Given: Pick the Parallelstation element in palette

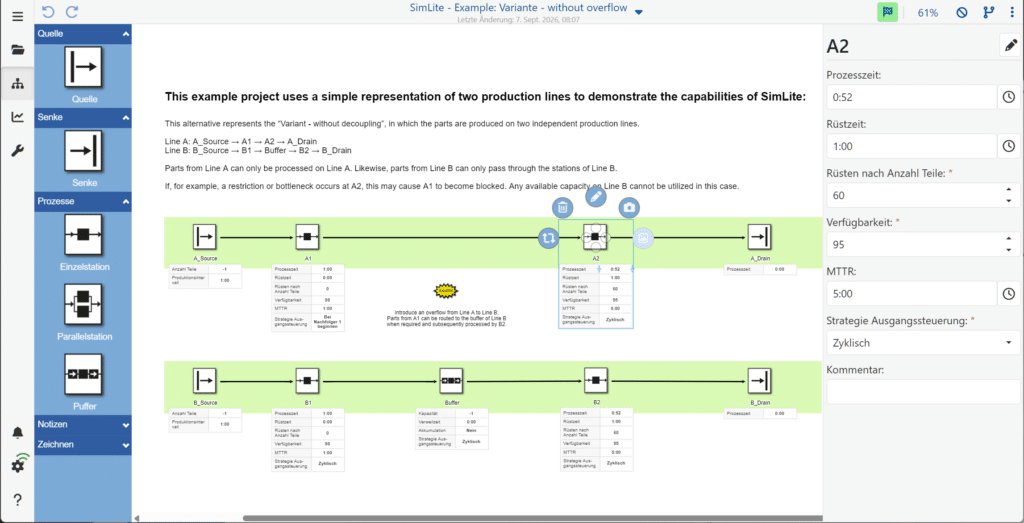Looking at the screenshot, I should coord(83,304).
